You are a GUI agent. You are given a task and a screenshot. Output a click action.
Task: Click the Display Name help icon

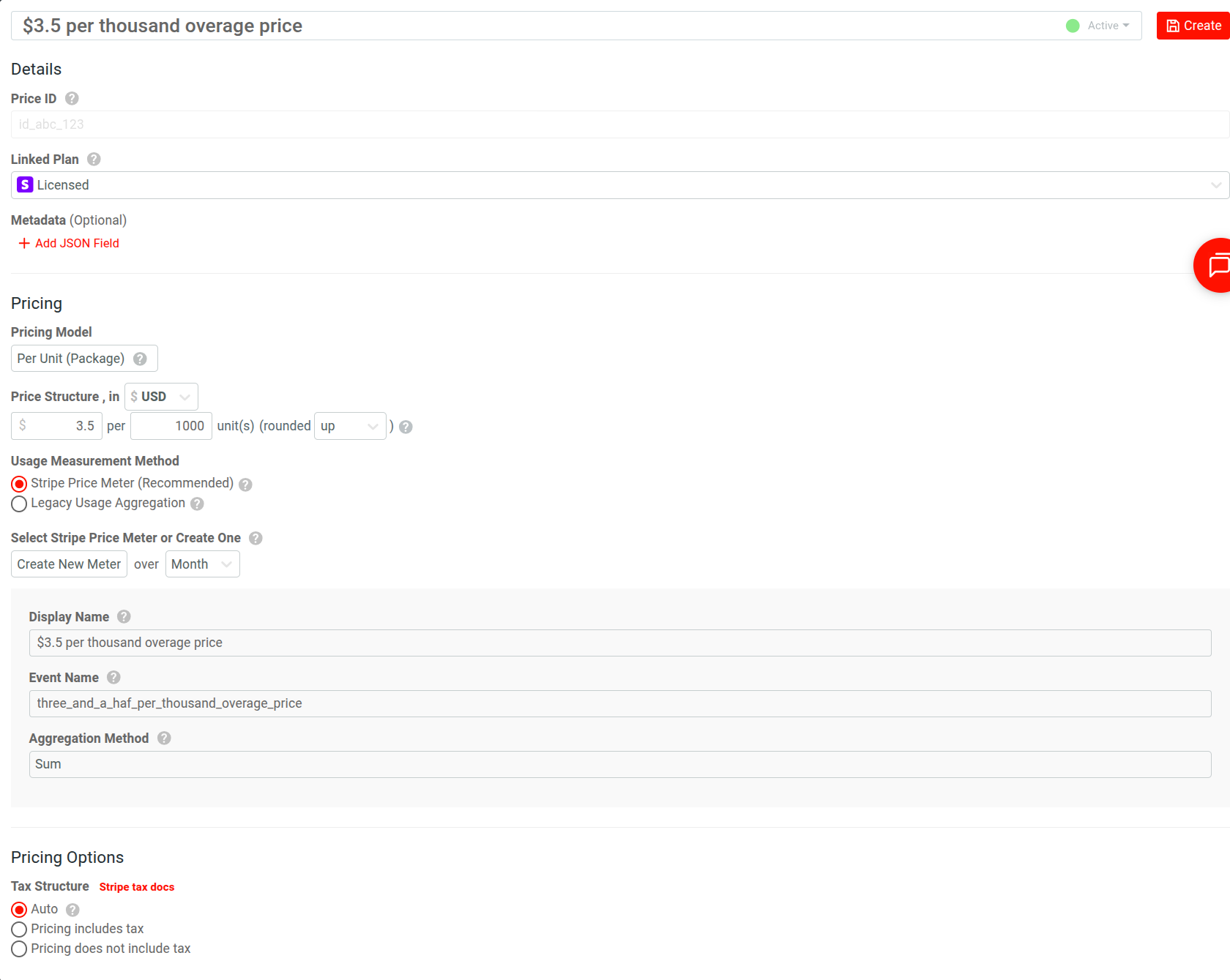123,616
